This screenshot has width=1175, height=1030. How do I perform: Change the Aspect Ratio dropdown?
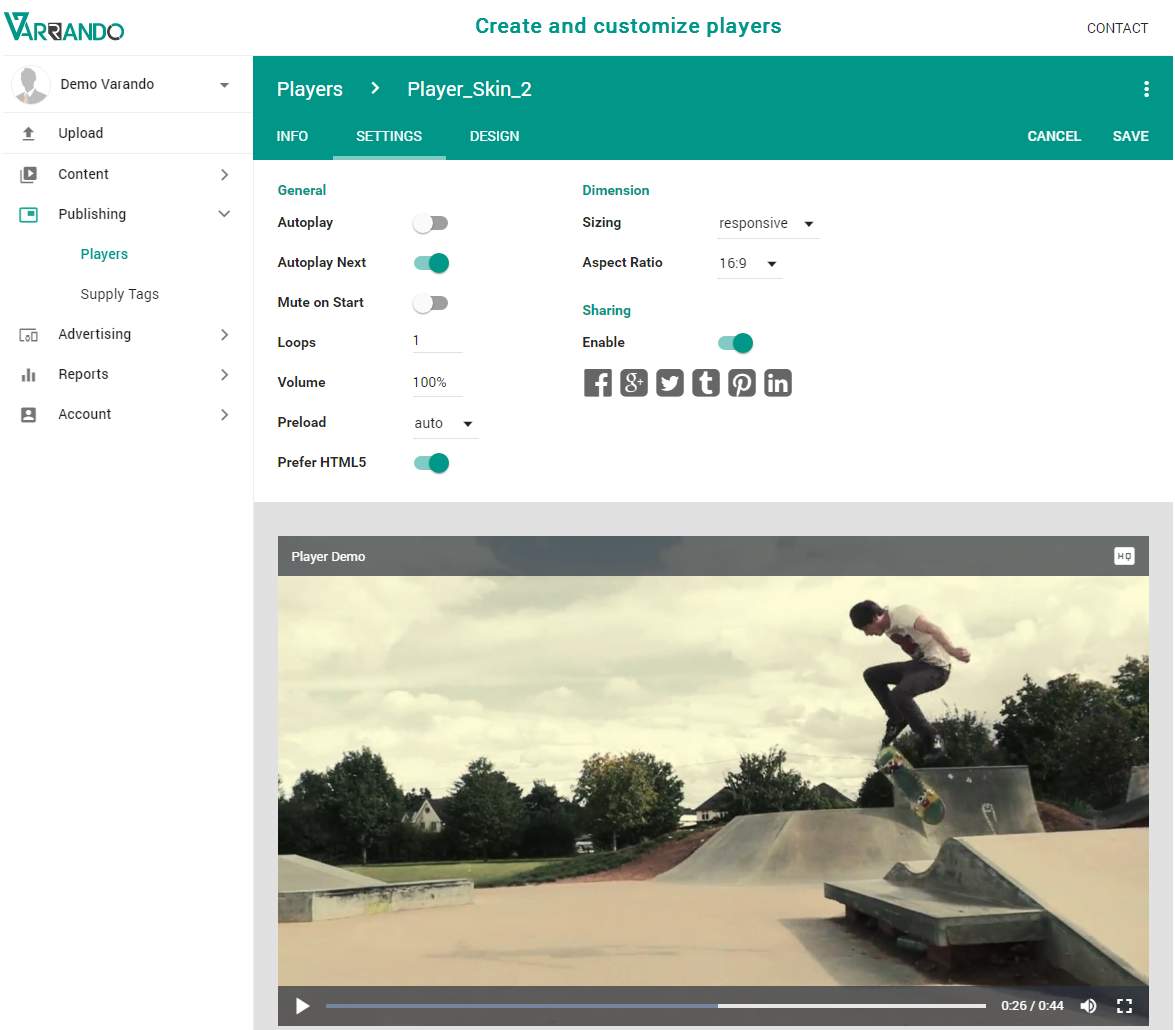coord(748,262)
